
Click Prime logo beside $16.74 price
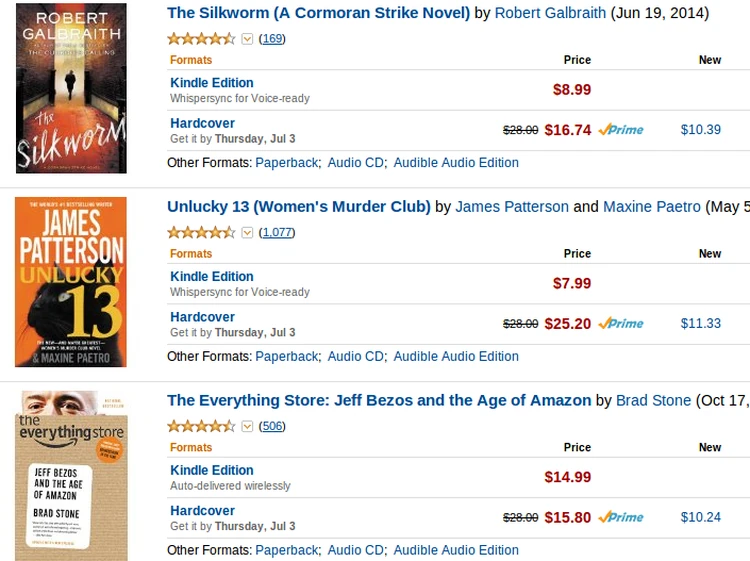tap(621, 130)
